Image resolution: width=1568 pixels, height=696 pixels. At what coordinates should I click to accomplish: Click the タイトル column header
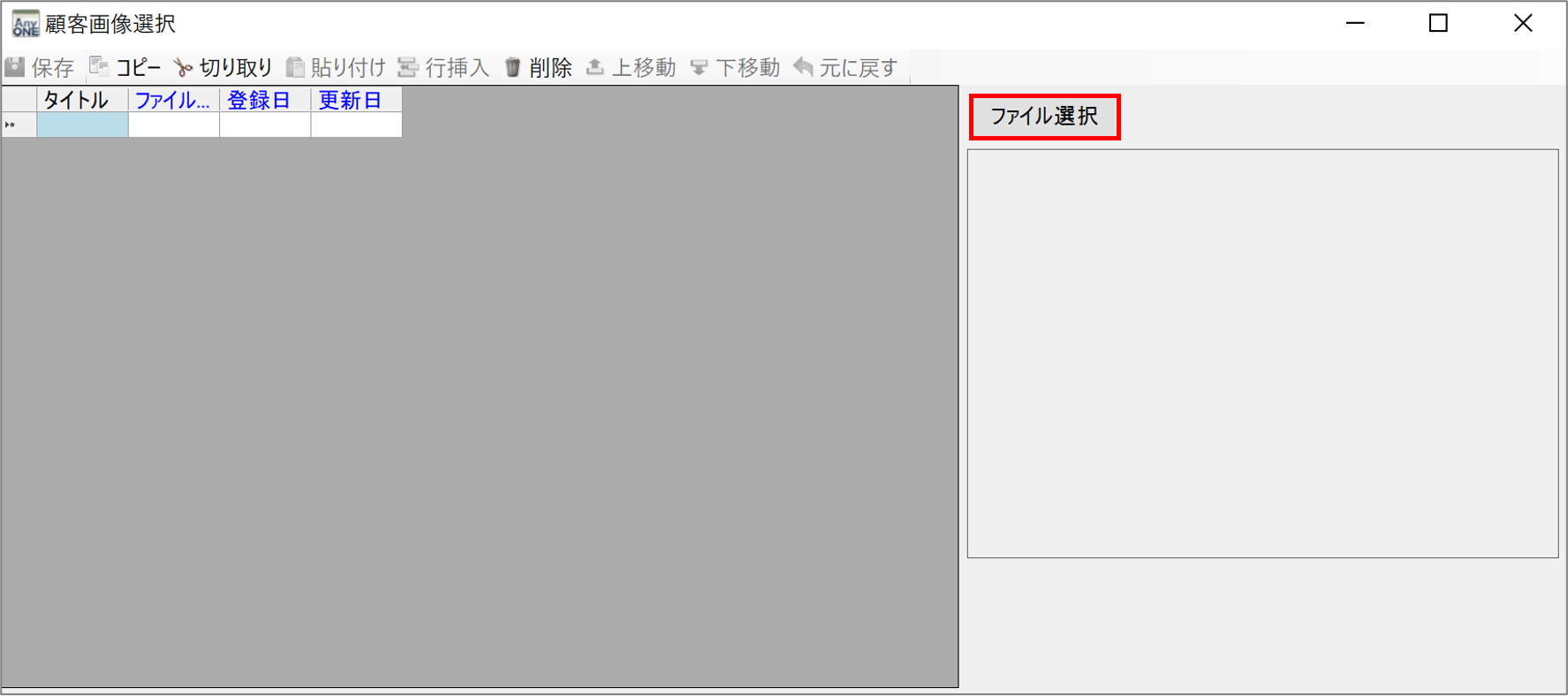click(x=82, y=100)
